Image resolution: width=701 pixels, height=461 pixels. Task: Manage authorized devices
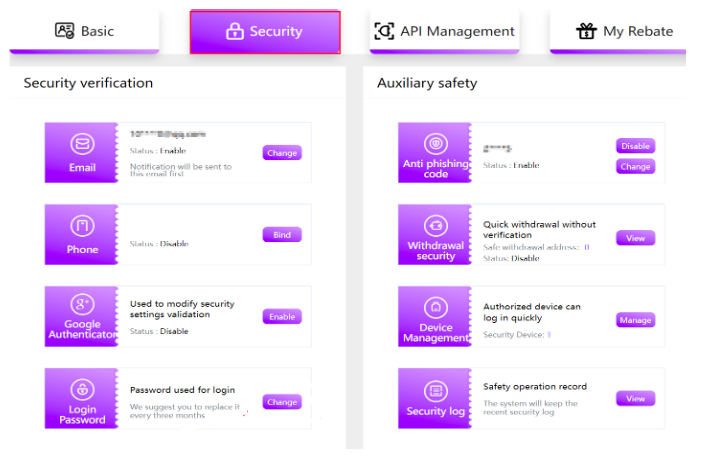pyautogui.click(x=635, y=321)
